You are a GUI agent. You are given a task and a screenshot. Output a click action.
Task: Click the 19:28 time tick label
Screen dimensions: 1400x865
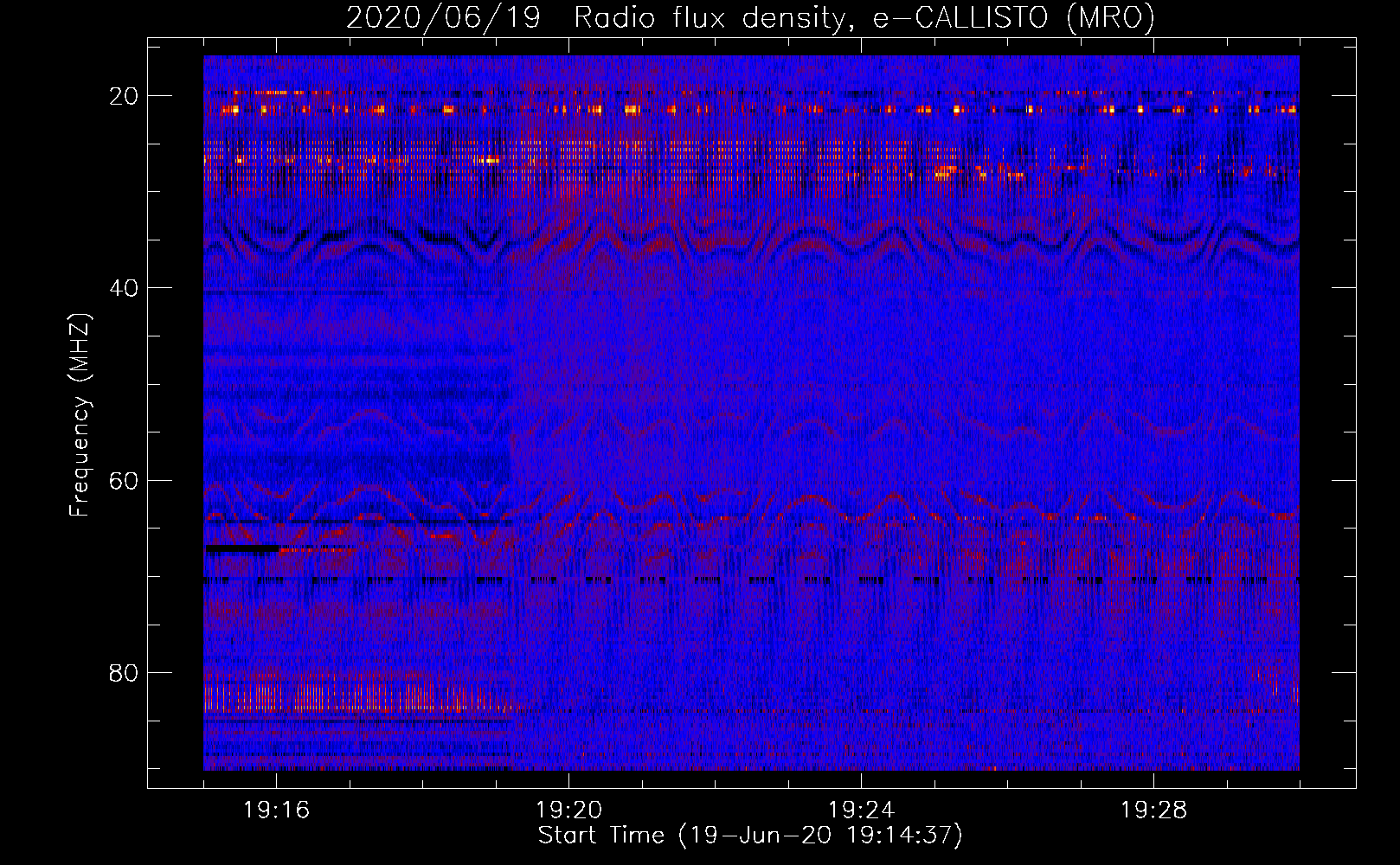tap(1153, 811)
